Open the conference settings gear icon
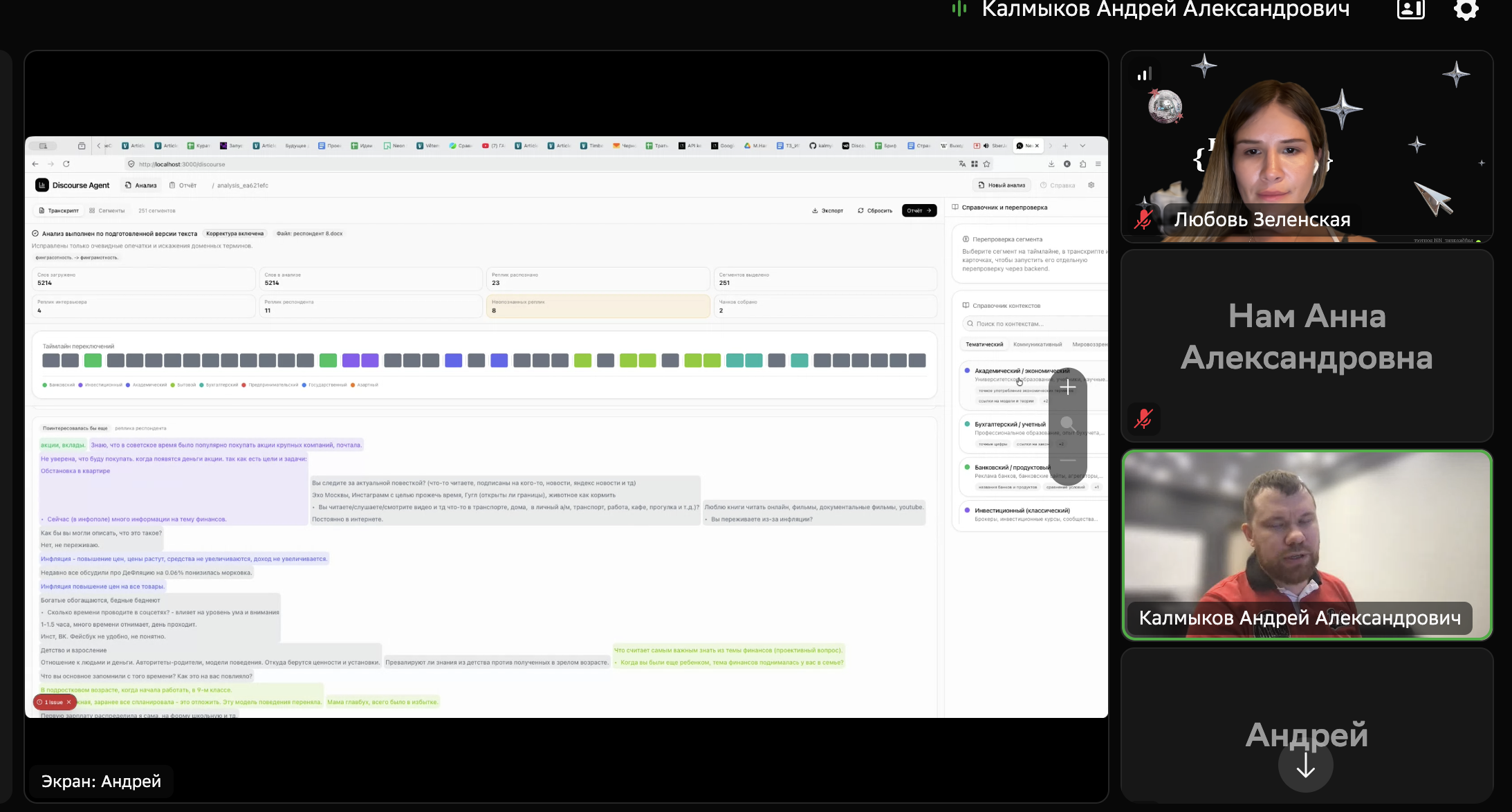 [1466, 10]
